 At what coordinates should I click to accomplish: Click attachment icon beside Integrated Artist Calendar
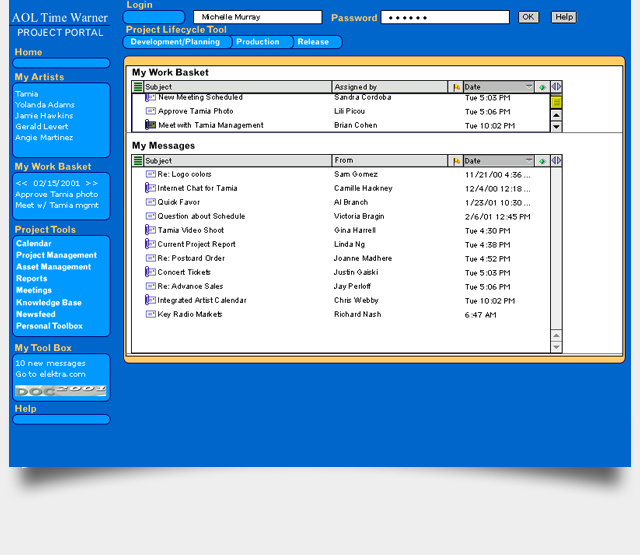coord(150,300)
